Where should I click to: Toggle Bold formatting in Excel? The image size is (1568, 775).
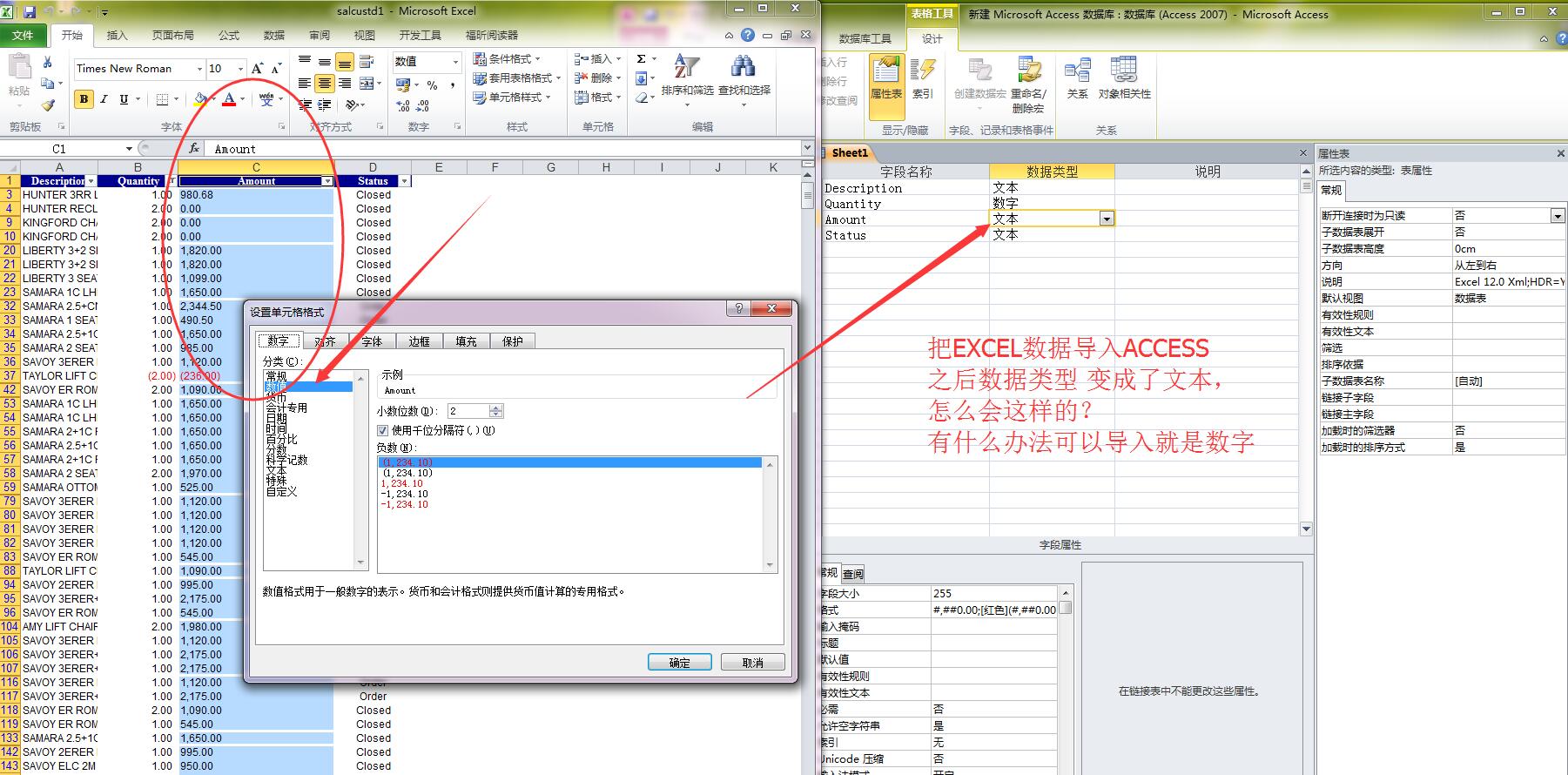pos(84,99)
